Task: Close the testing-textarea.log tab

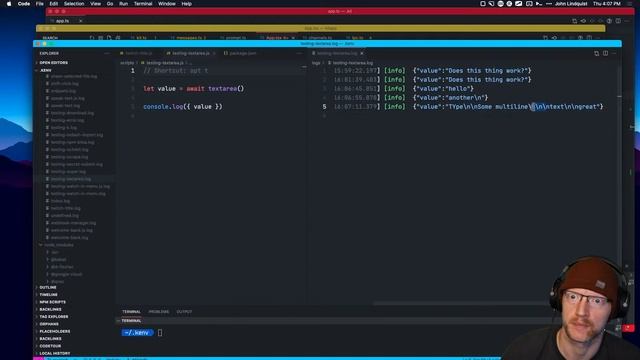Action: pyautogui.click(x=362, y=53)
